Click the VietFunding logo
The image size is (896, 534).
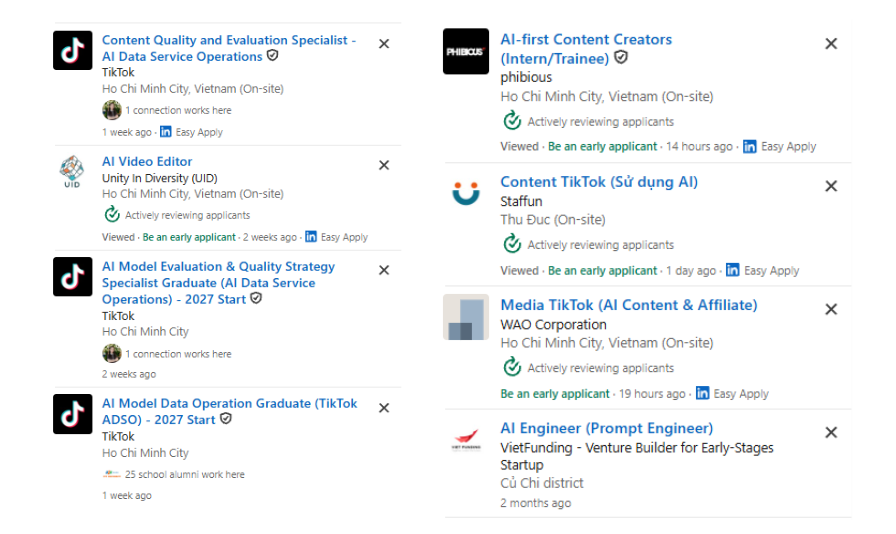point(466,440)
